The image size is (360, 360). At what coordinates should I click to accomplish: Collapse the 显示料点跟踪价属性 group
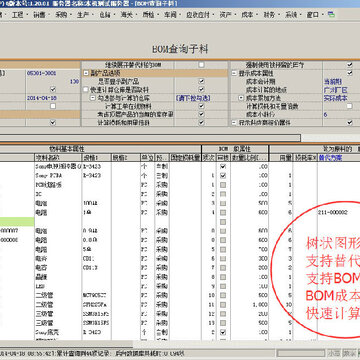234,123
